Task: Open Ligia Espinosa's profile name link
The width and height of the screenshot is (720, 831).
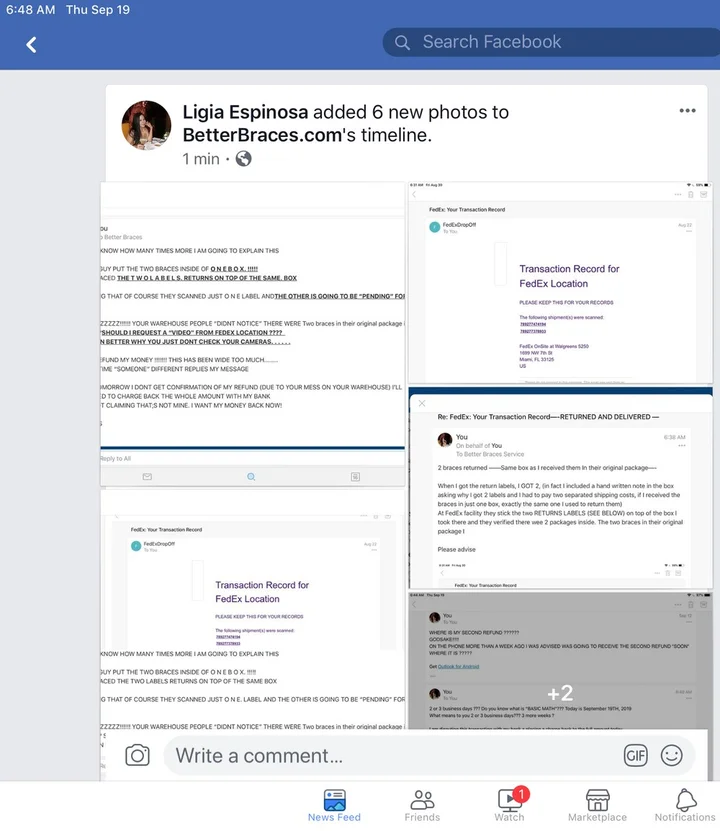Action: click(x=245, y=112)
